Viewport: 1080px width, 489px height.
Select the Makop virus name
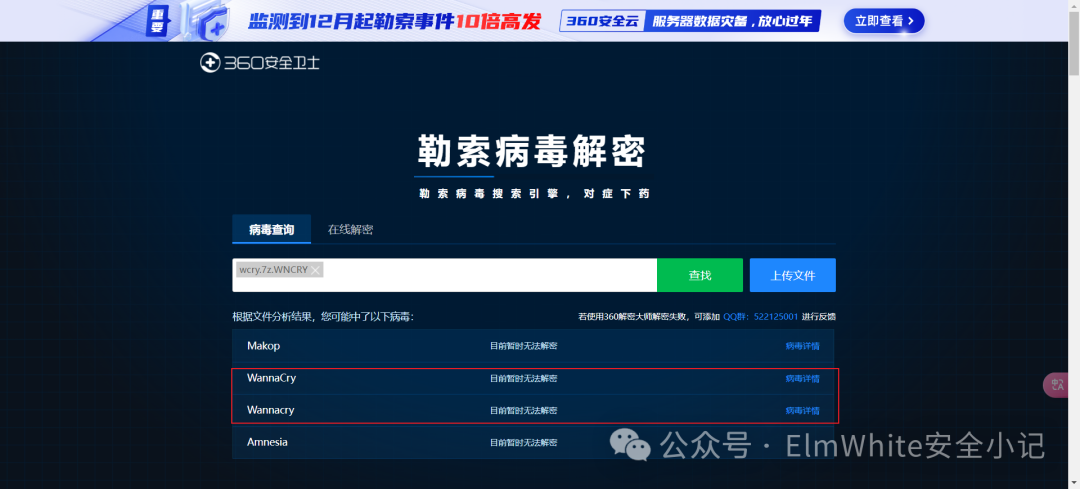click(x=264, y=346)
